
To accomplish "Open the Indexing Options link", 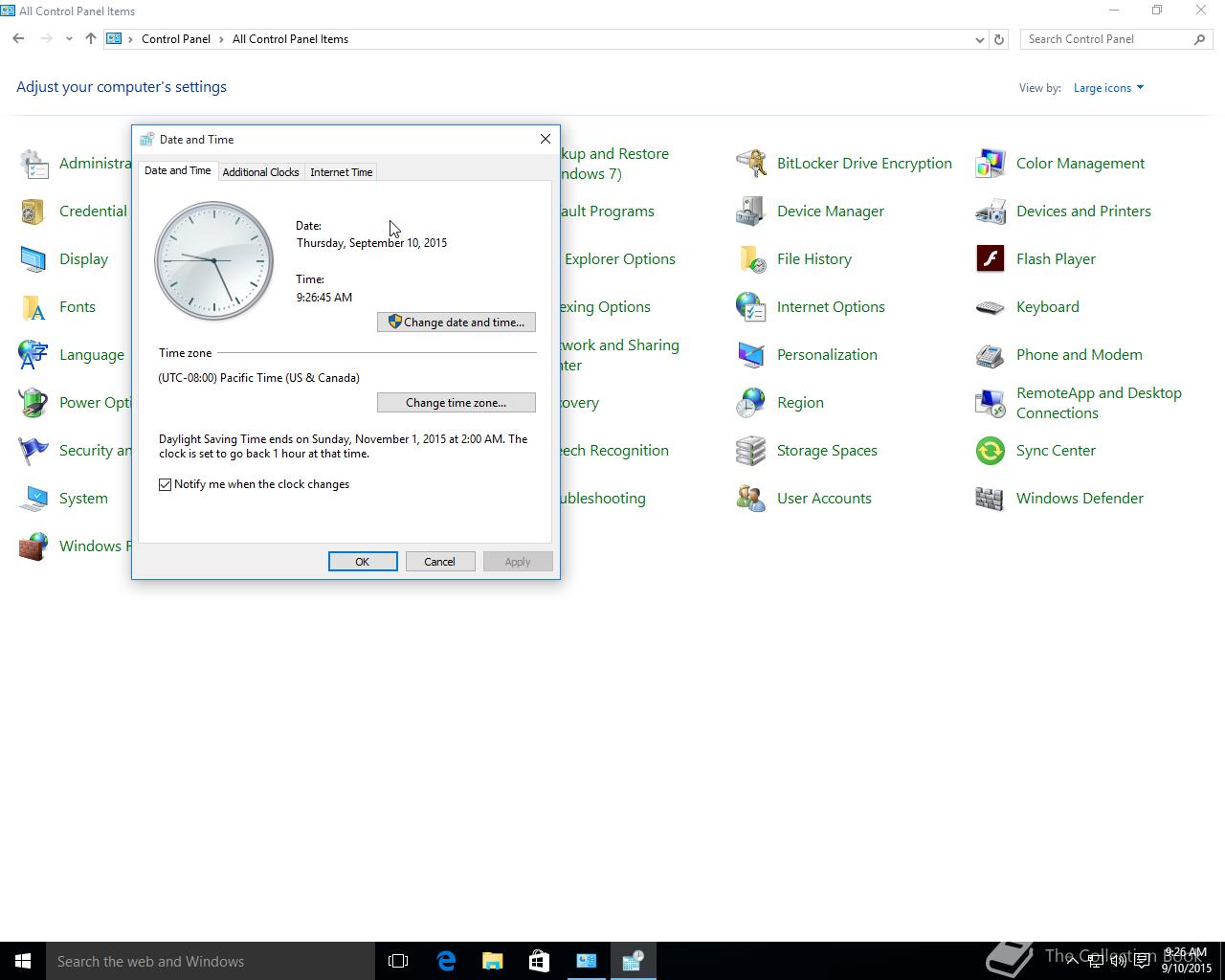I will coord(605,307).
